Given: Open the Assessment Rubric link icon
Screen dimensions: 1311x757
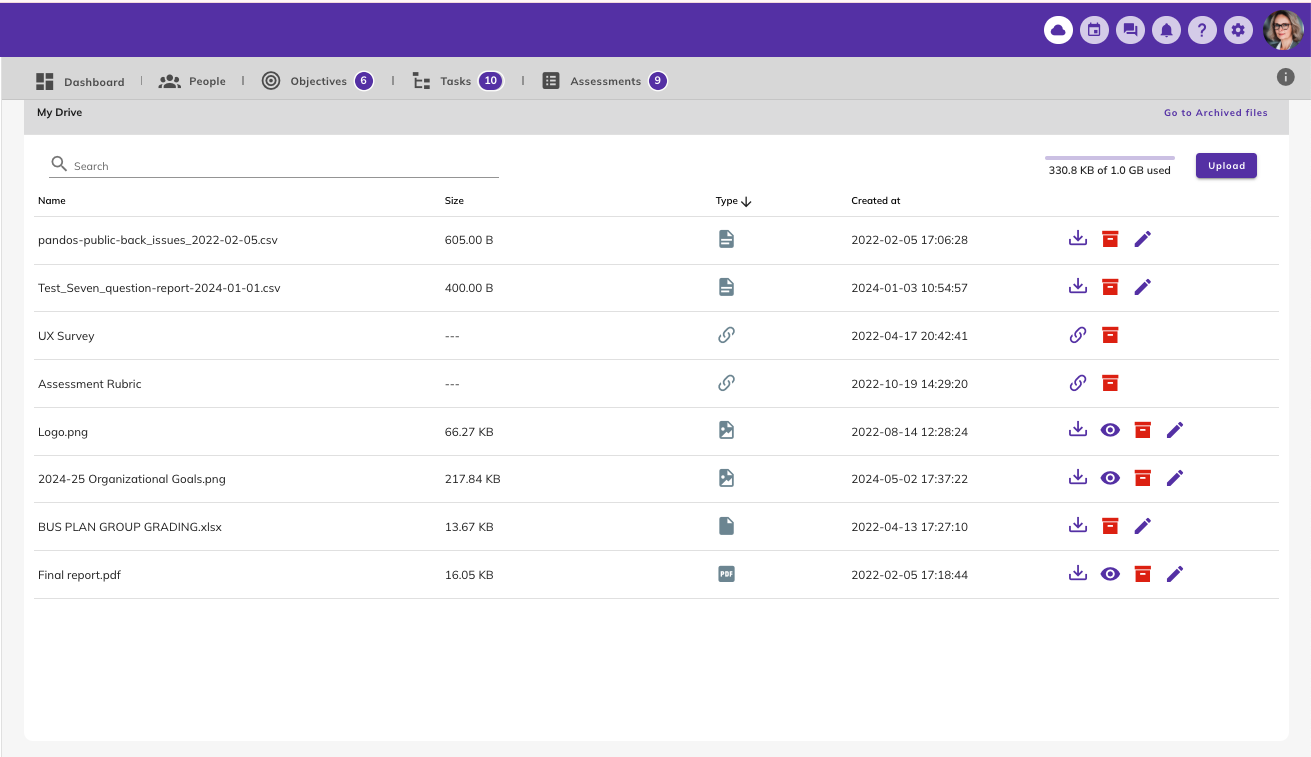Looking at the screenshot, I should (1078, 383).
